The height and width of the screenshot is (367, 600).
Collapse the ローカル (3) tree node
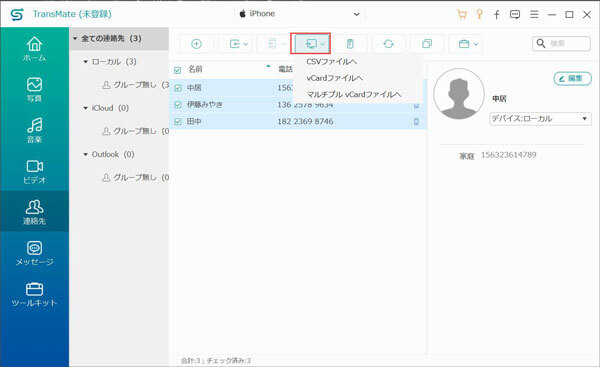(x=86, y=62)
